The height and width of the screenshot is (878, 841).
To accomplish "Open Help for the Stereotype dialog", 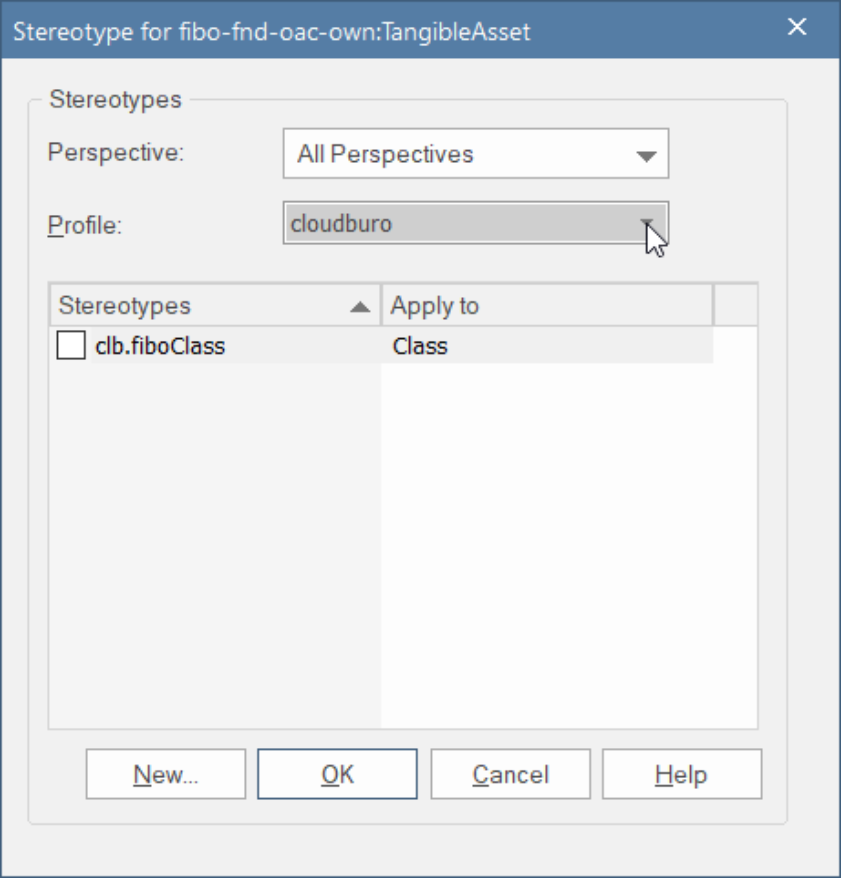I will tap(681, 774).
